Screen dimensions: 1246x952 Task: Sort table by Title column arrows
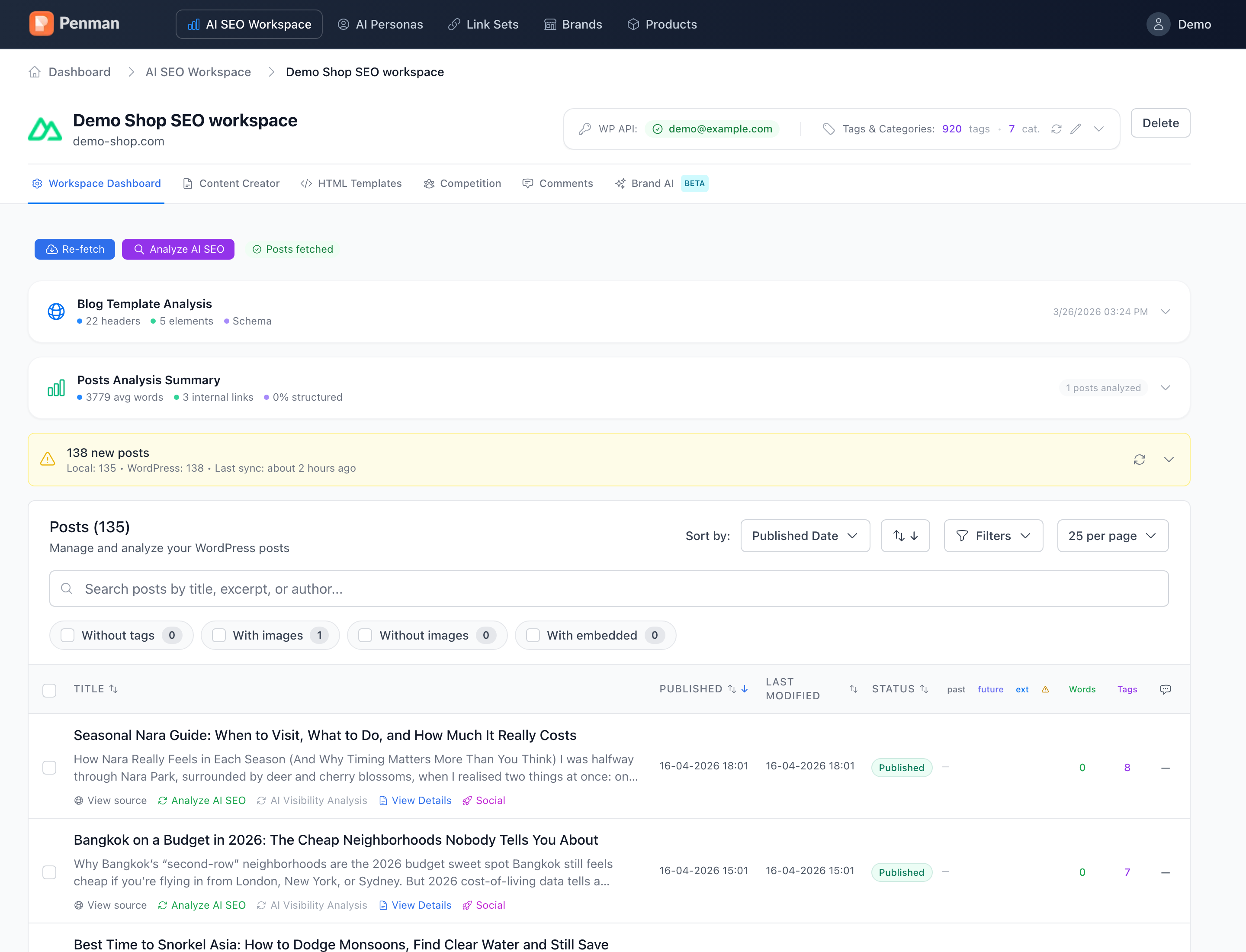click(x=113, y=689)
